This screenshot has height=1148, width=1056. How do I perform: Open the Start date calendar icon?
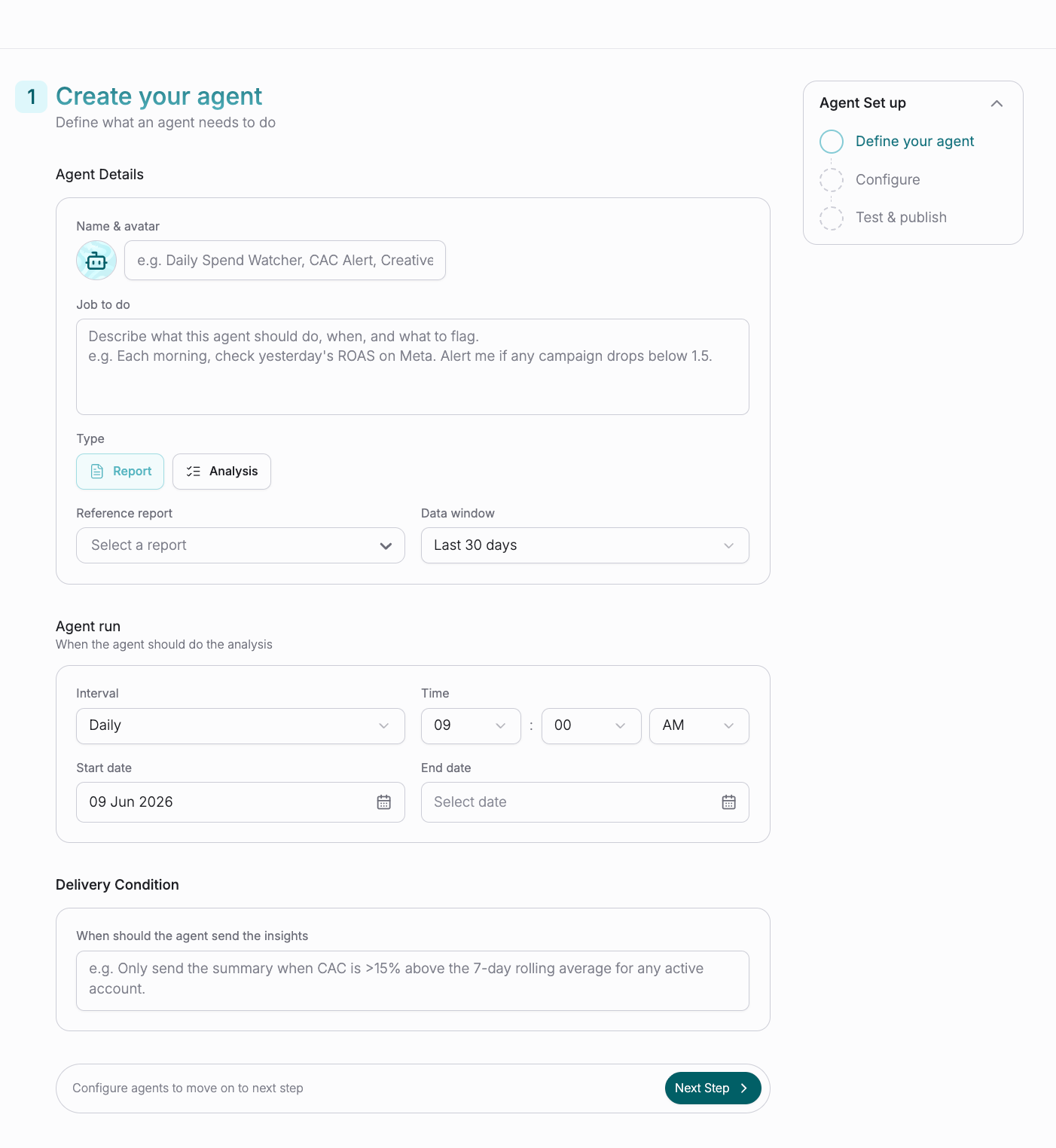click(384, 802)
